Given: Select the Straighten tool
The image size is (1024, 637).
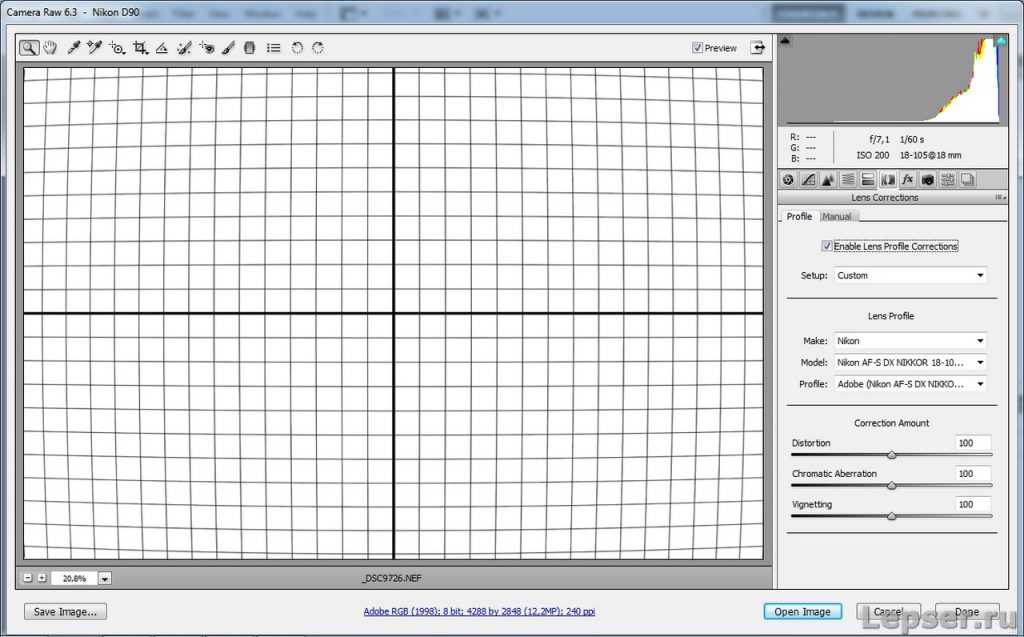Looking at the screenshot, I should tap(161, 48).
